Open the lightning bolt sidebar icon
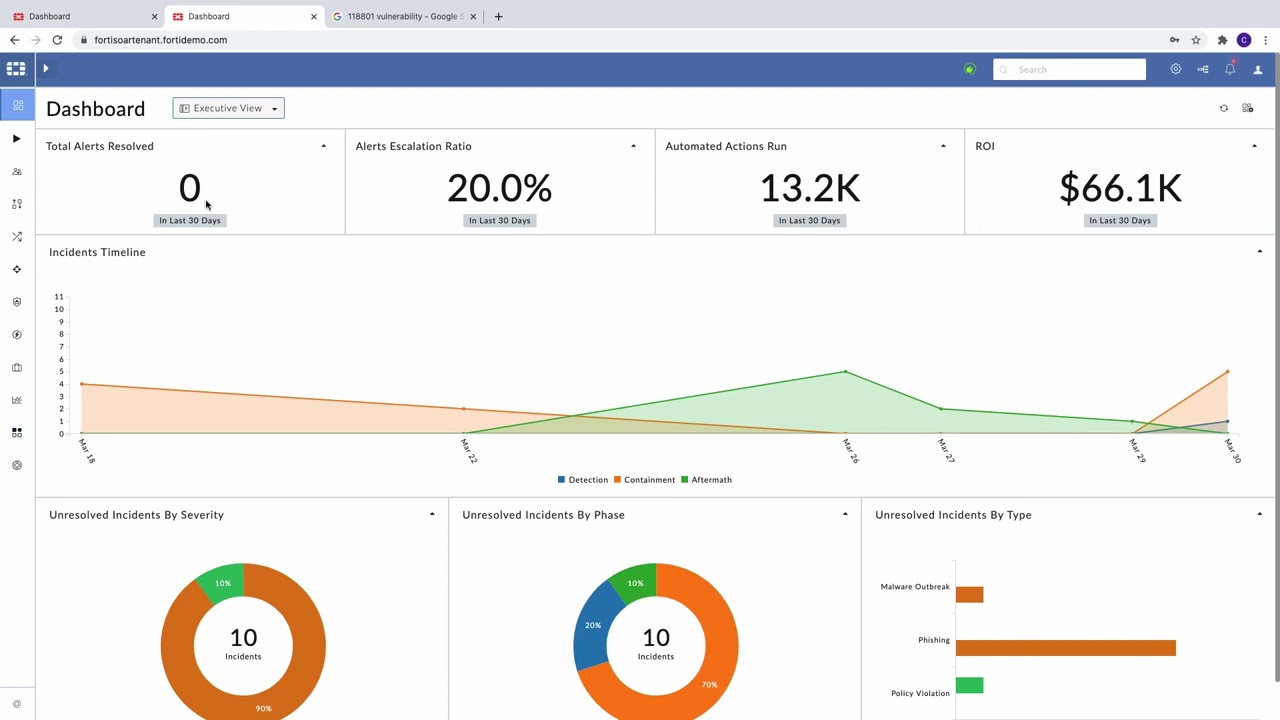This screenshot has height=720, width=1280. coord(17,335)
